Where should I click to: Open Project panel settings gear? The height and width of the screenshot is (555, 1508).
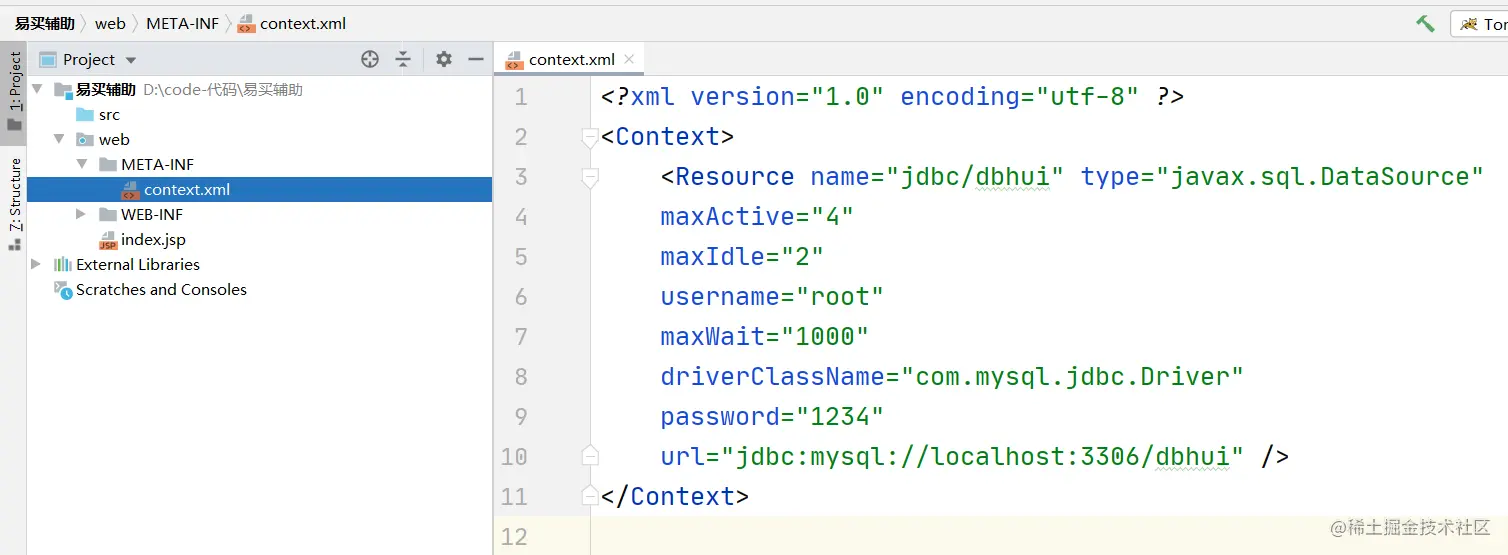point(444,60)
